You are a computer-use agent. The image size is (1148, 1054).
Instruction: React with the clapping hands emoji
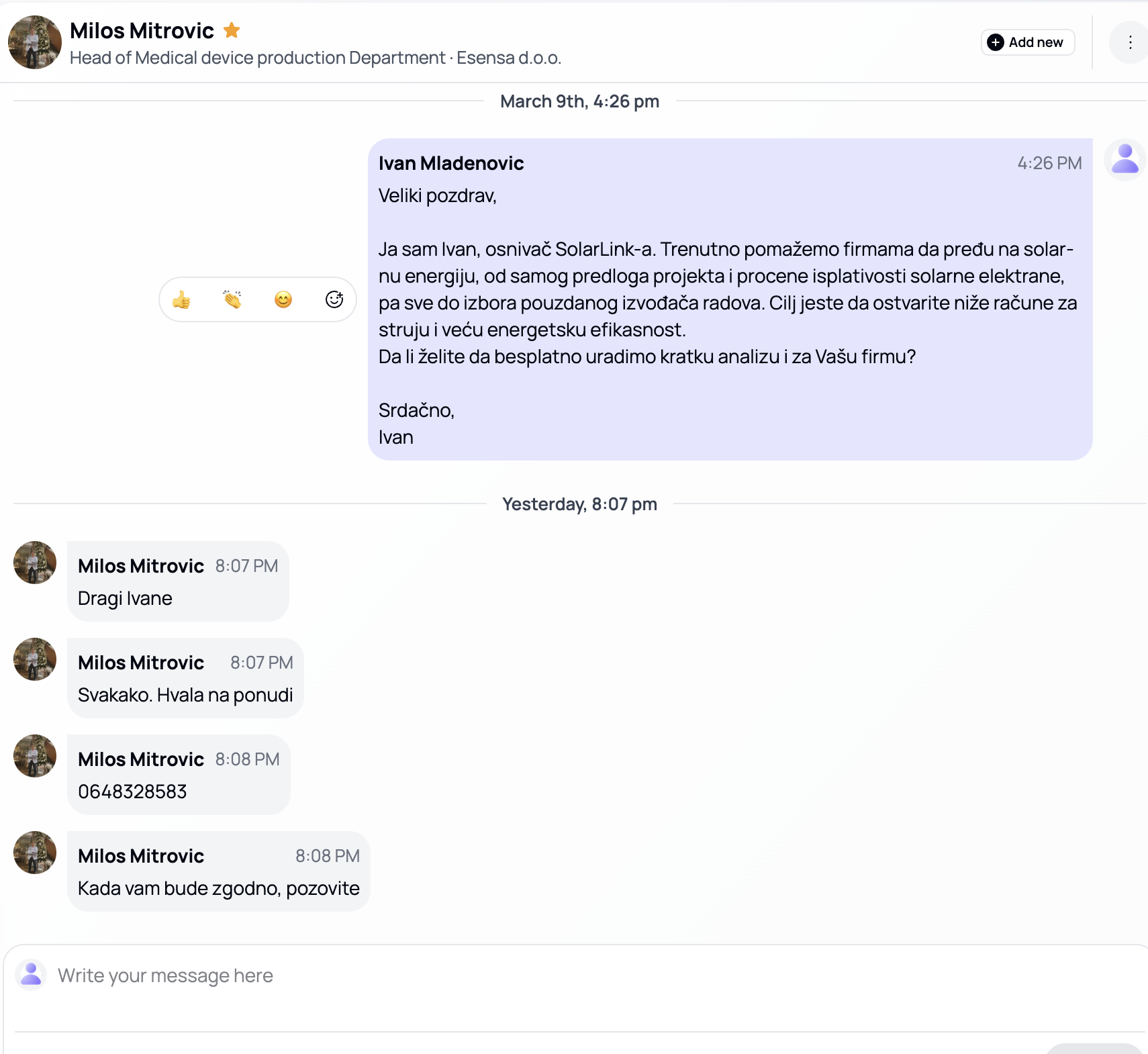232,299
